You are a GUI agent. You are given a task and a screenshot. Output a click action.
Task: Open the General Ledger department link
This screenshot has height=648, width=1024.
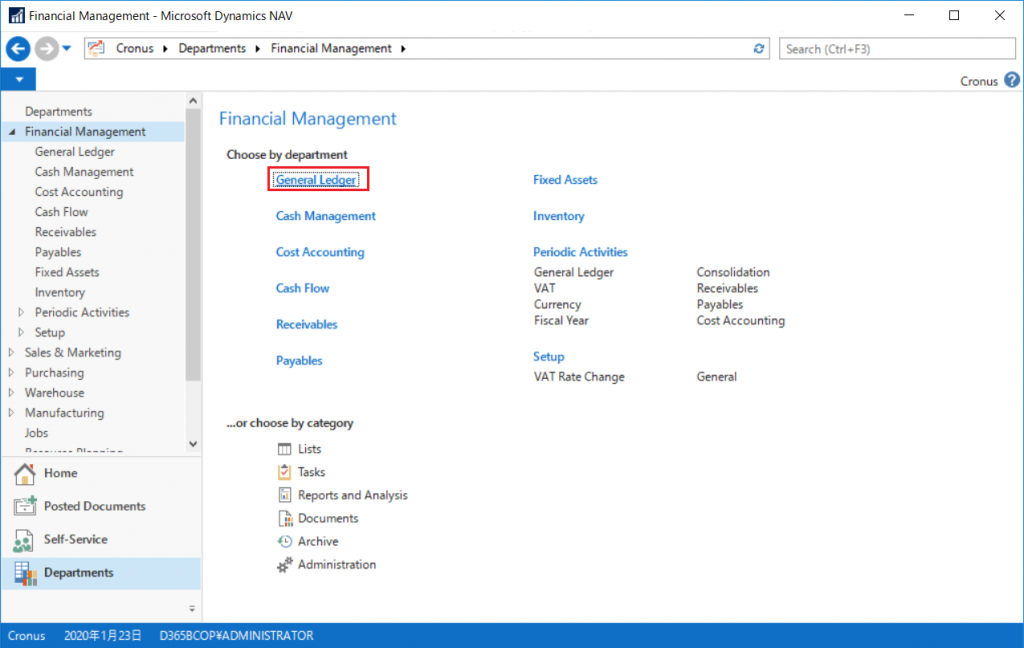(x=316, y=180)
